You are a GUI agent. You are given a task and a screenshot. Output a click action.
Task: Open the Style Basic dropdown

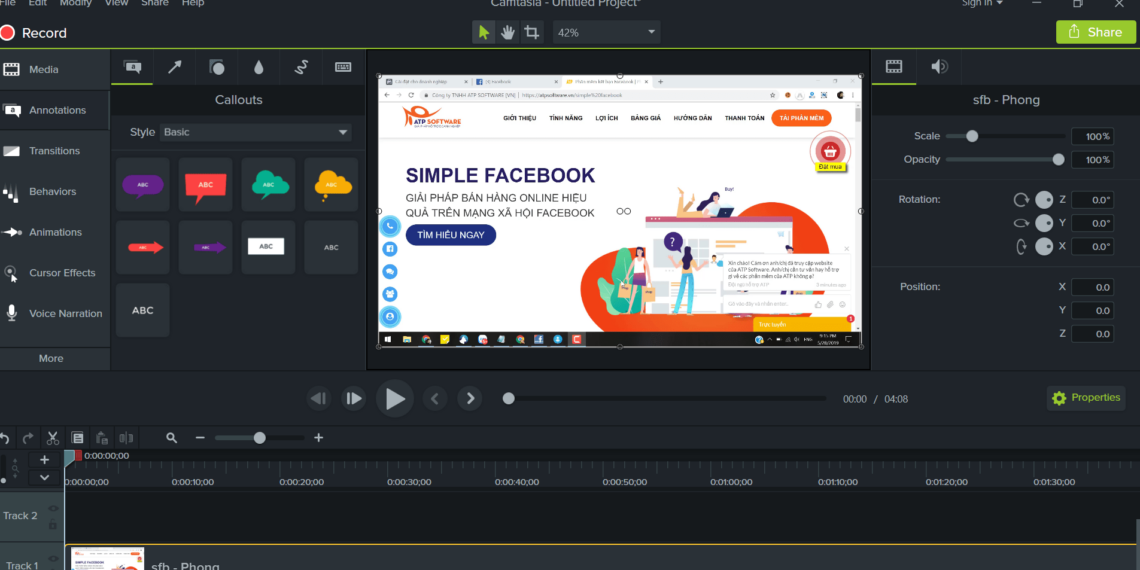(255, 132)
